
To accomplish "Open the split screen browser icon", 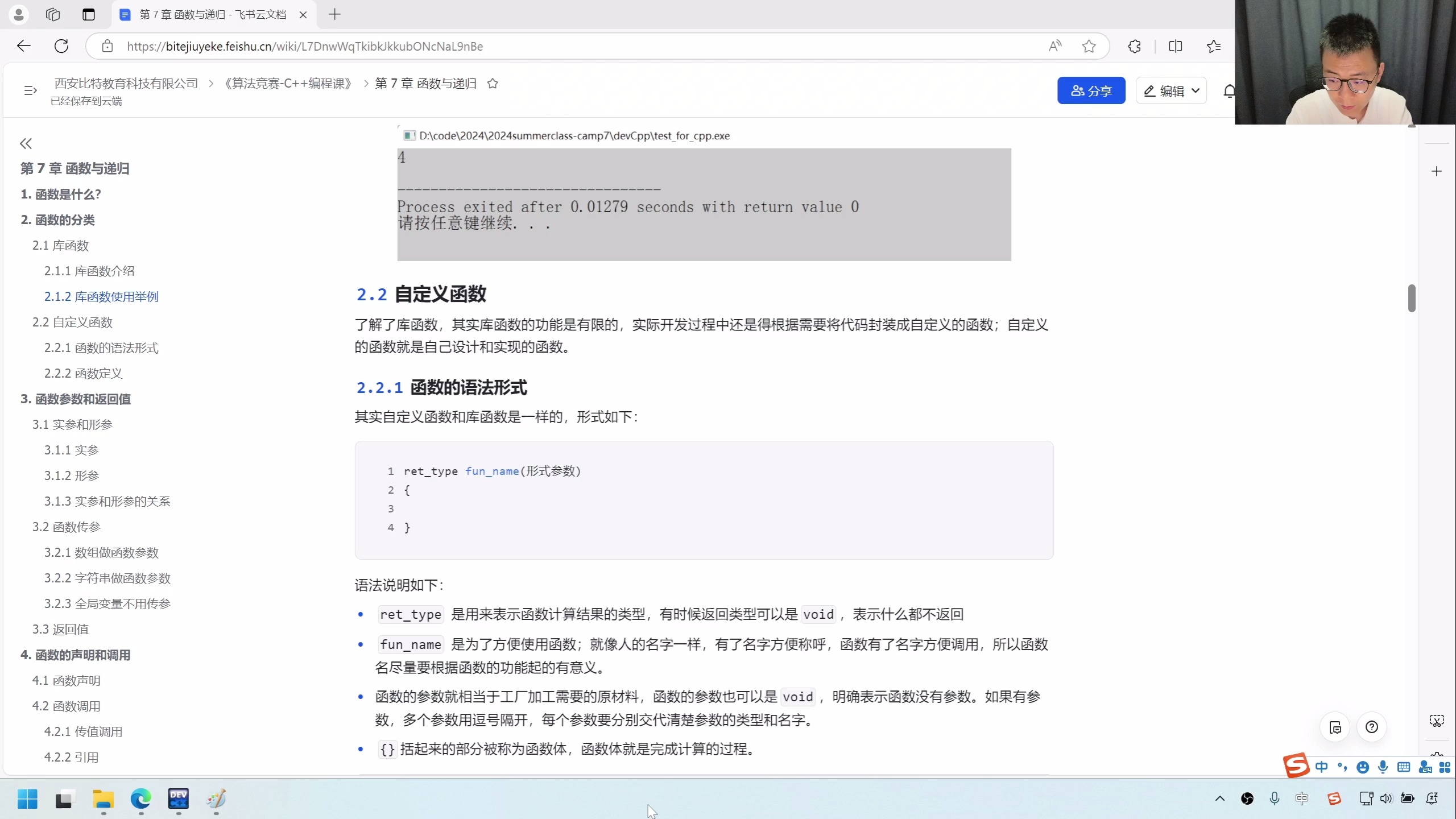I will coord(1175,46).
